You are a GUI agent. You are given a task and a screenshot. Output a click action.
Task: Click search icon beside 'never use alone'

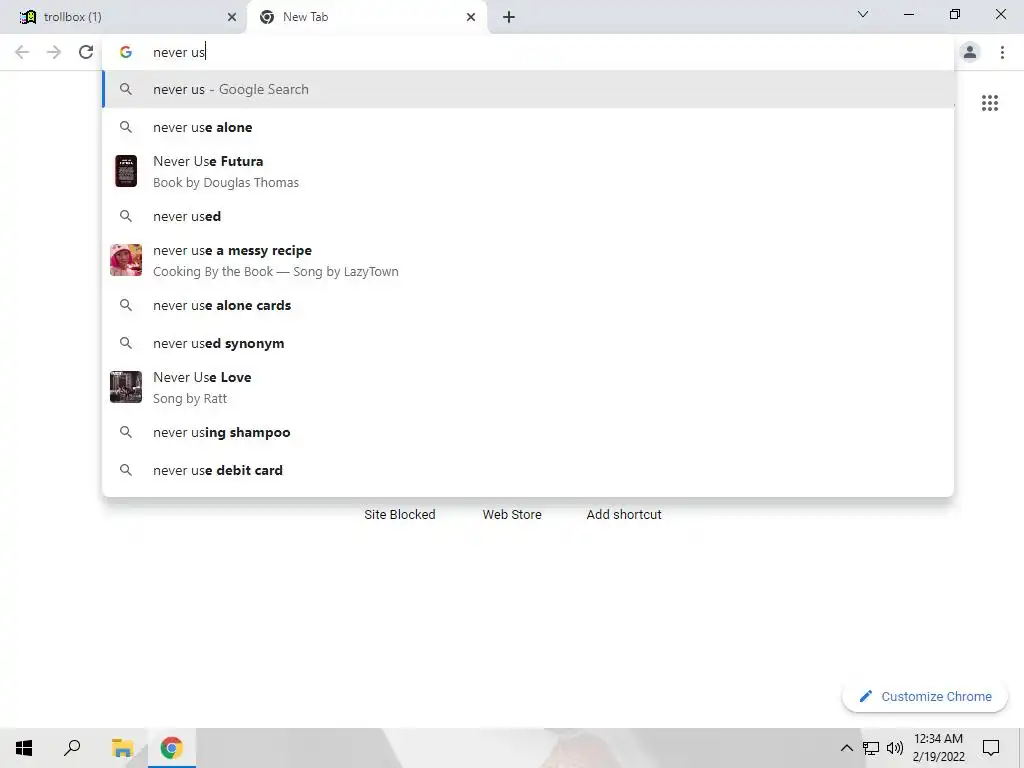(x=126, y=127)
